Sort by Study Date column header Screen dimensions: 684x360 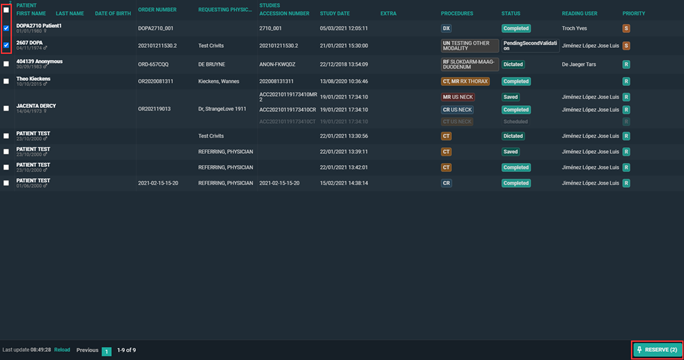point(335,14)
